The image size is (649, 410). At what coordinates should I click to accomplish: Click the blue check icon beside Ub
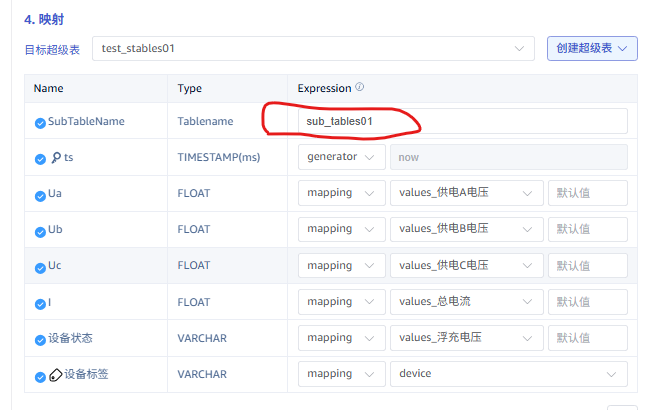pos(40,230)
